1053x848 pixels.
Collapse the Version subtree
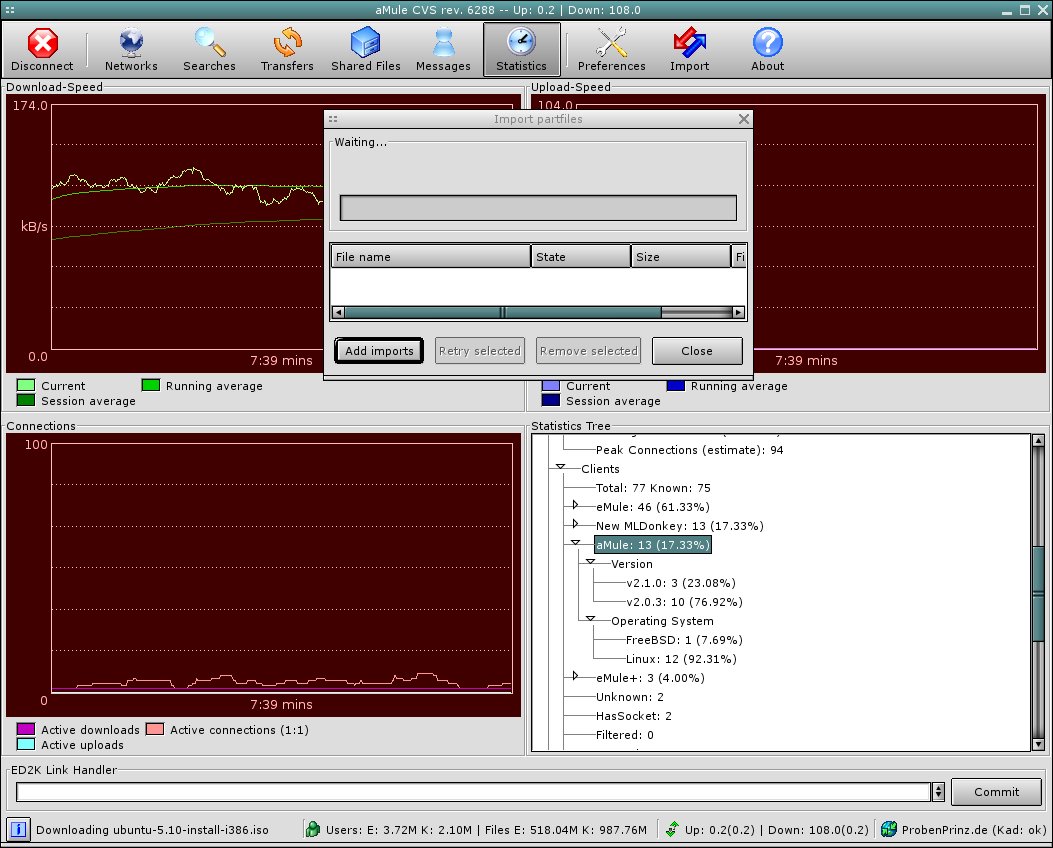click(x=590, y=562)
